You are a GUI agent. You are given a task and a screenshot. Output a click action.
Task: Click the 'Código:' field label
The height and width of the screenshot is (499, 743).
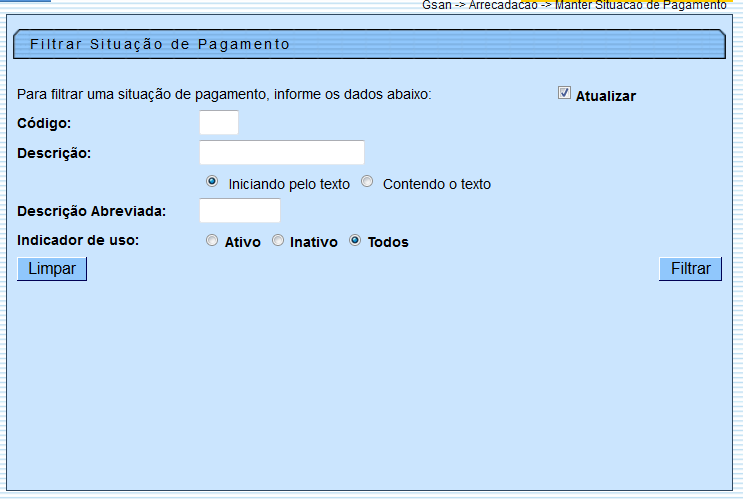(x=45, y=123)
